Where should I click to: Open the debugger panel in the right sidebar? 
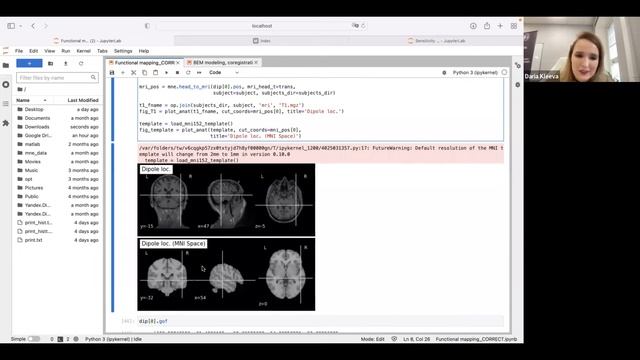(518, 84)
